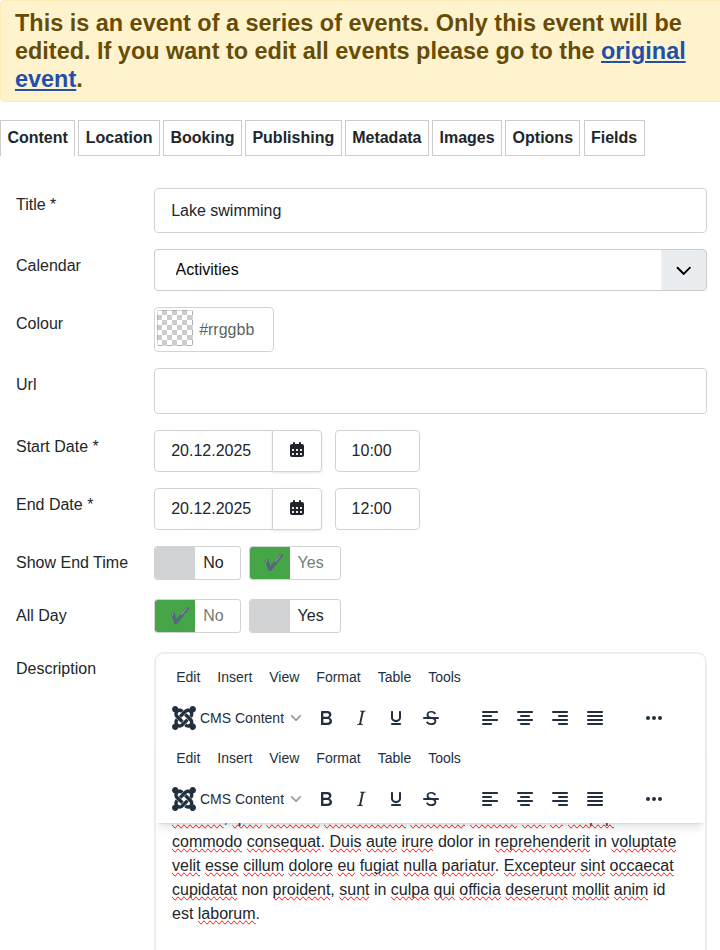Go to the Booking tab

tap(202, 138)
